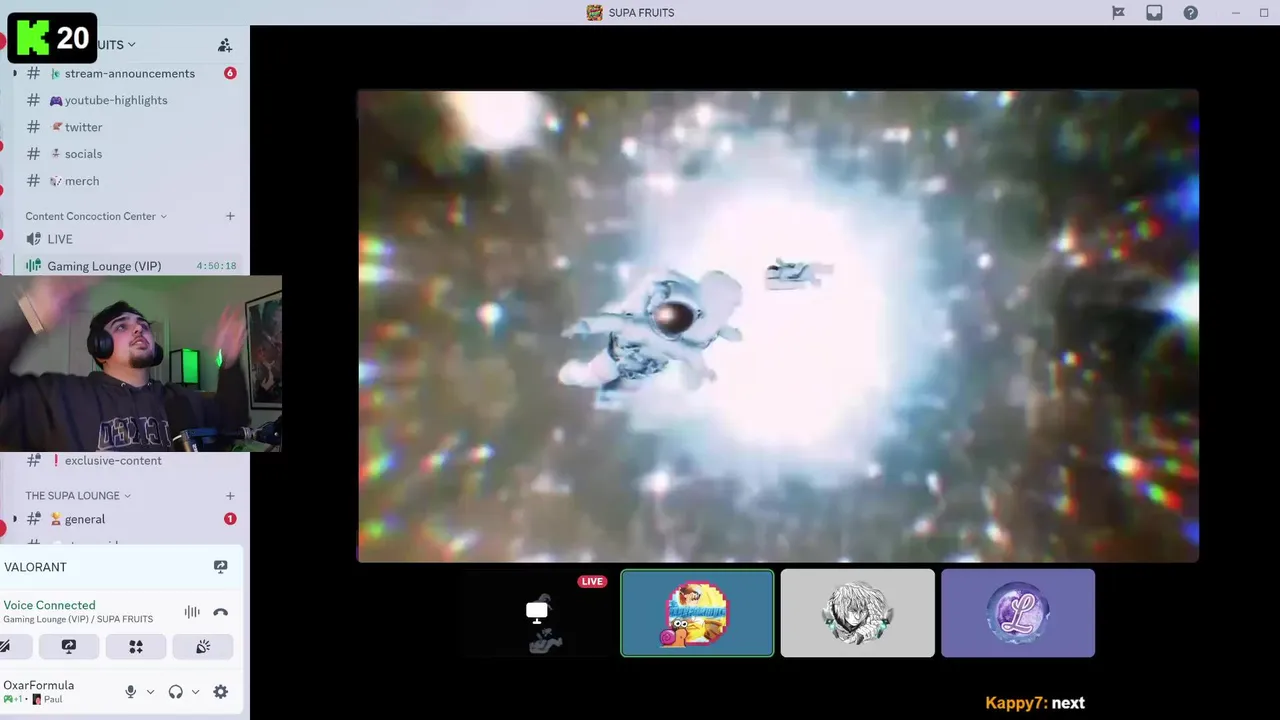Image resolution: width=1280 pixels, height=720 pixels.
Task: Click the flag icon in title bar
Action: point(1119,13)
